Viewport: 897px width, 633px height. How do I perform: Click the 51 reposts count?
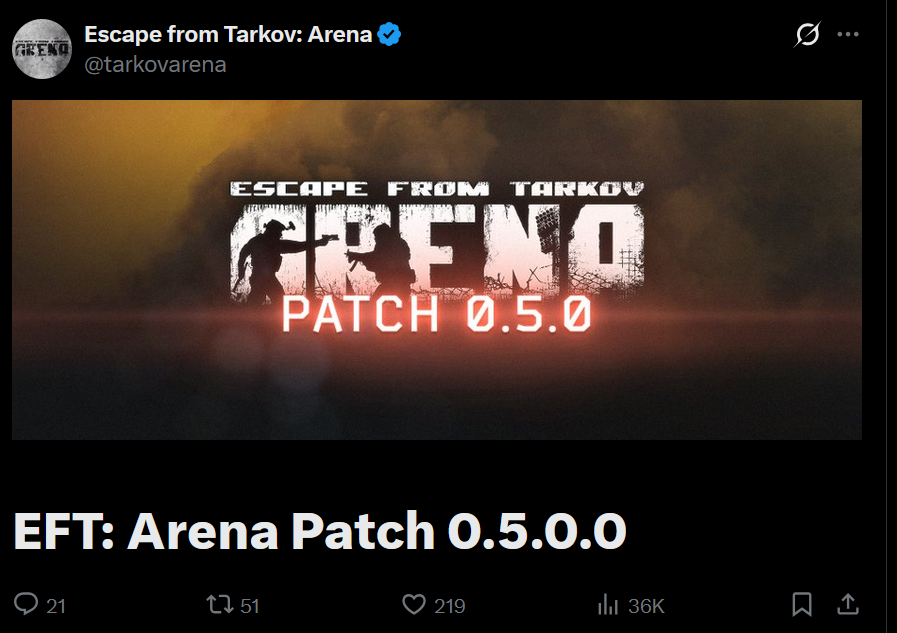click(x=250, y=606)
